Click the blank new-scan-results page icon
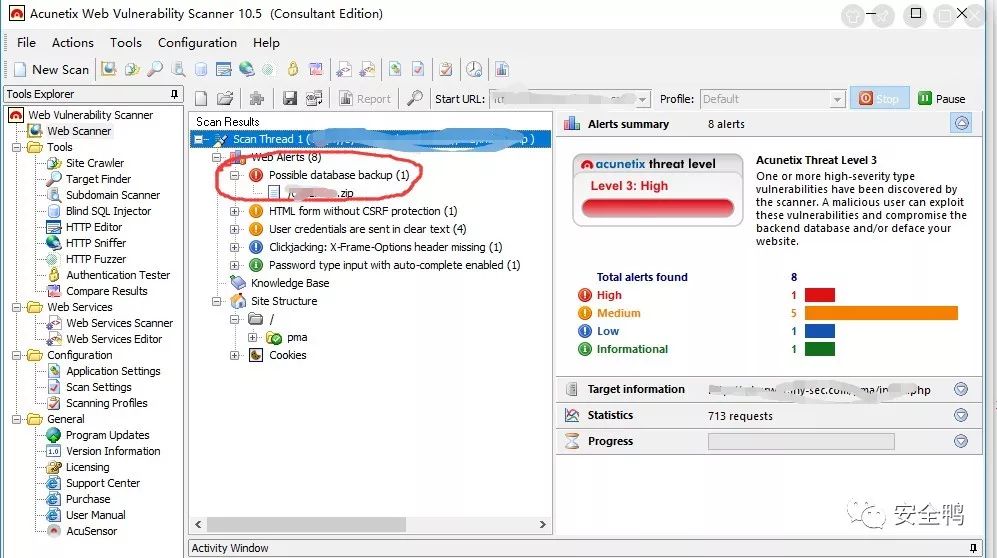Viewport: 997px width, 558px height. [x=201, y=99]
